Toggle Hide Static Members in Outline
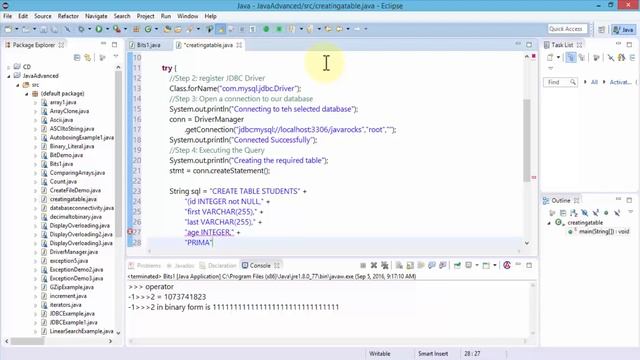Image resolution: width=640 pixels, height=360 pixels. pyautogui.click(x=596, y=213)
